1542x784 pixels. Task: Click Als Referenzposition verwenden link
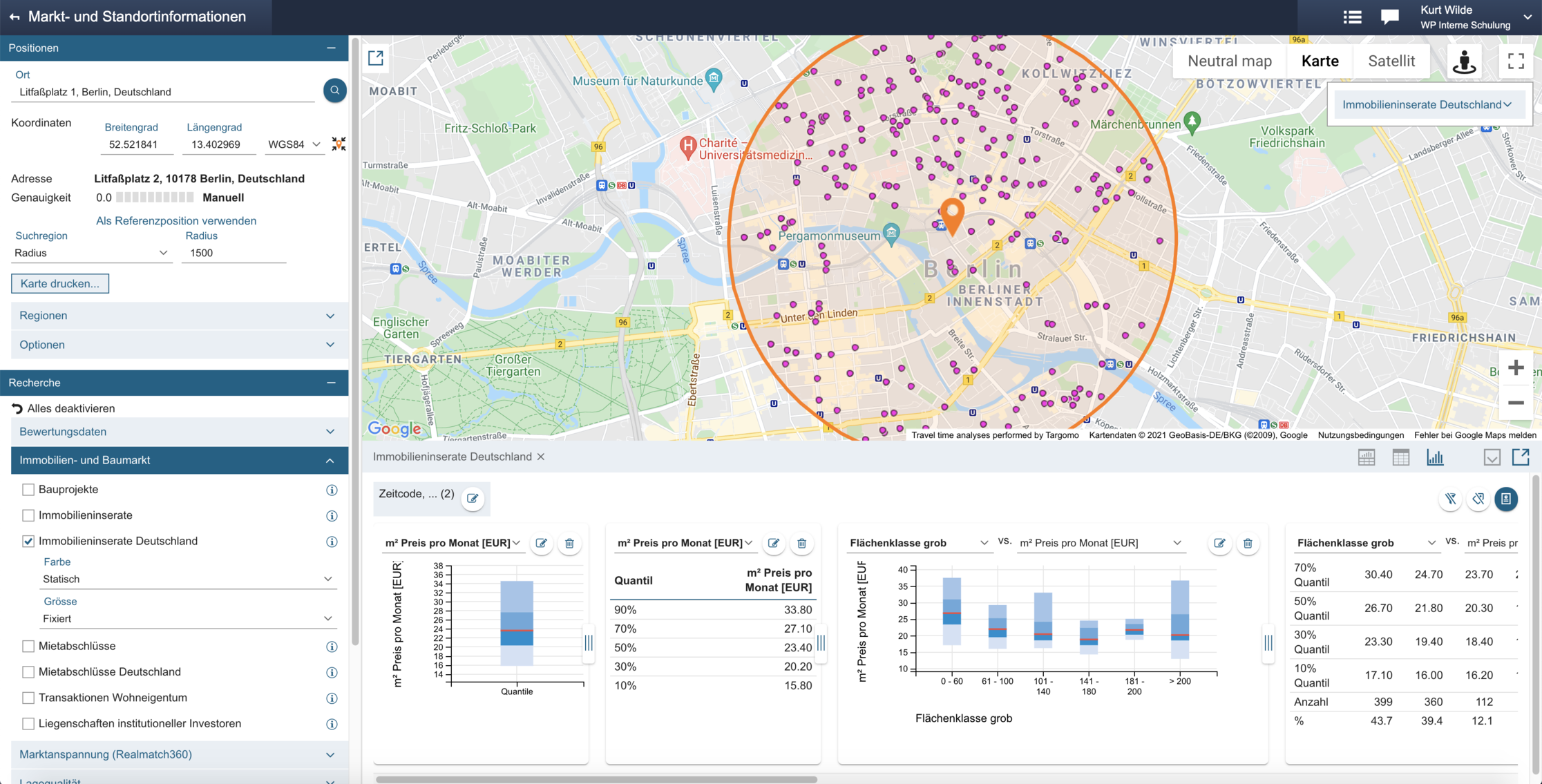[x=176, y=221]
